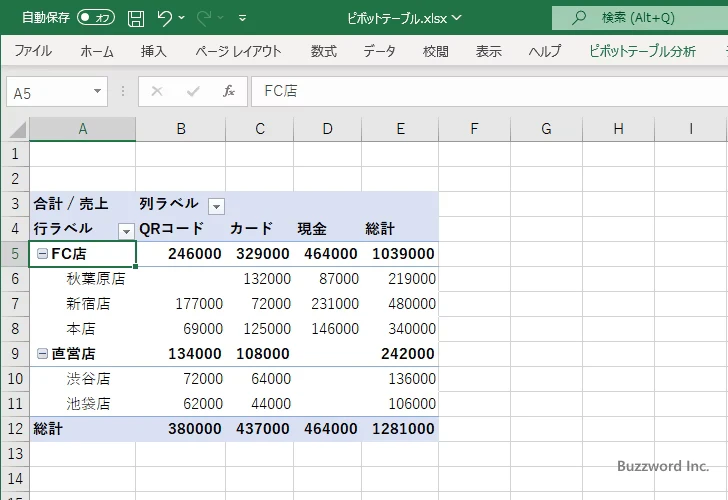Open the ページ レイアウト tab
Image resolution: width=728 pixels, height=500 pixels.
238,51
